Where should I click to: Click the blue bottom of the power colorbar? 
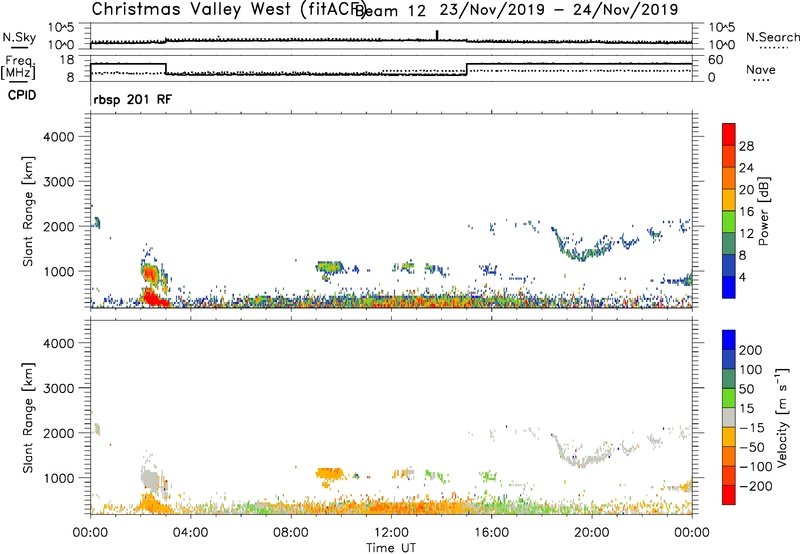(x=729, y=287)
